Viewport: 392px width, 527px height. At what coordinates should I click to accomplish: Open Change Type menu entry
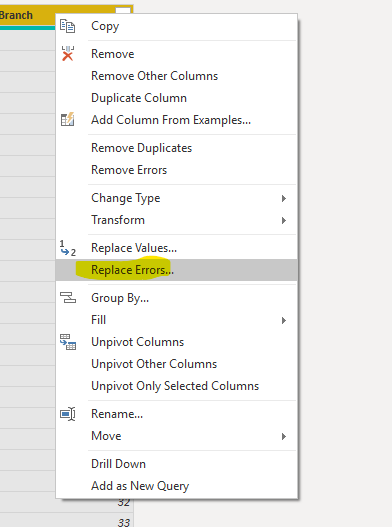click(x=177, y=198)
